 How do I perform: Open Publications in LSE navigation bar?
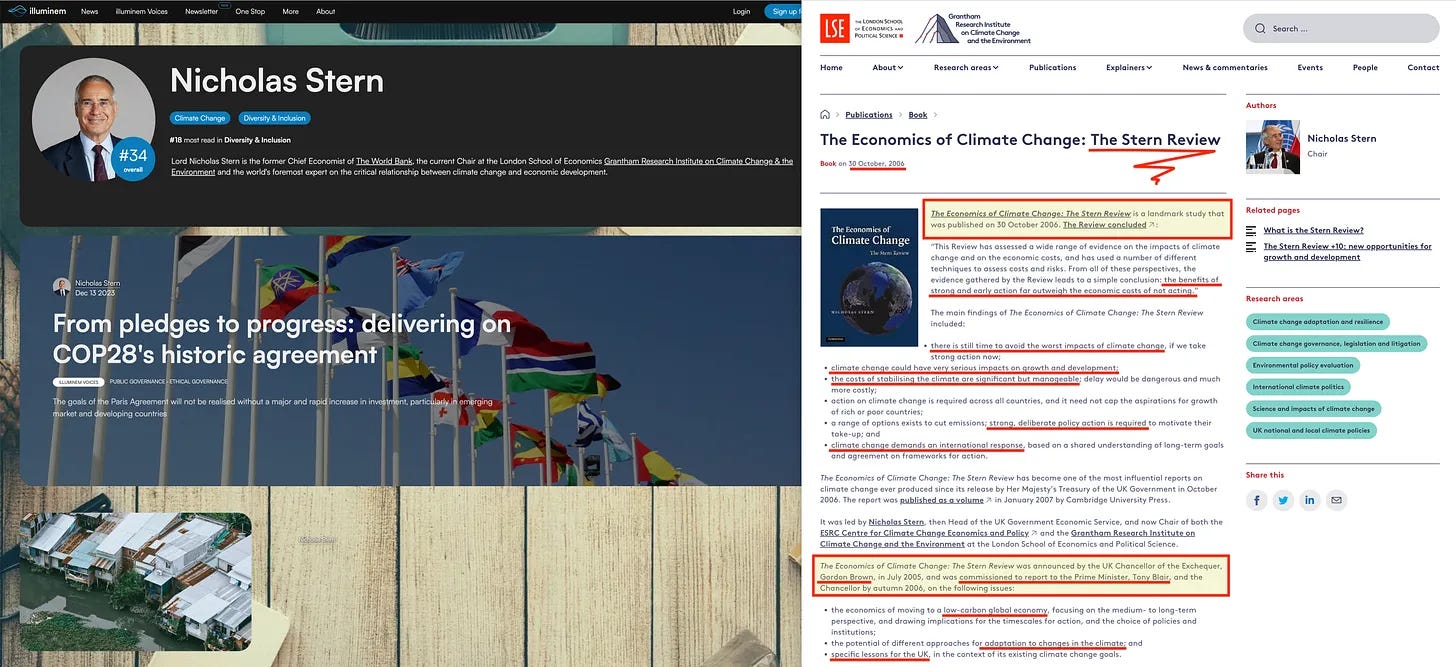click(x=1052, y=68)
